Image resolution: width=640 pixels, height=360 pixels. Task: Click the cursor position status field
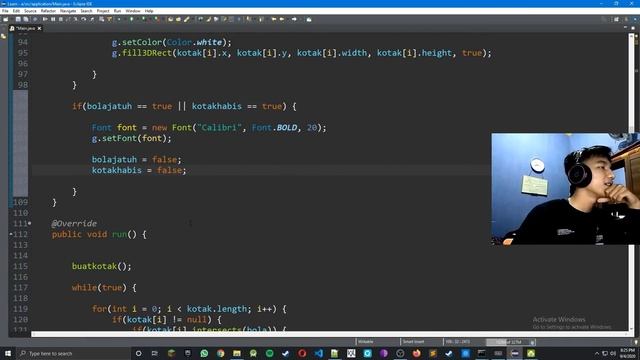(458, 342)
